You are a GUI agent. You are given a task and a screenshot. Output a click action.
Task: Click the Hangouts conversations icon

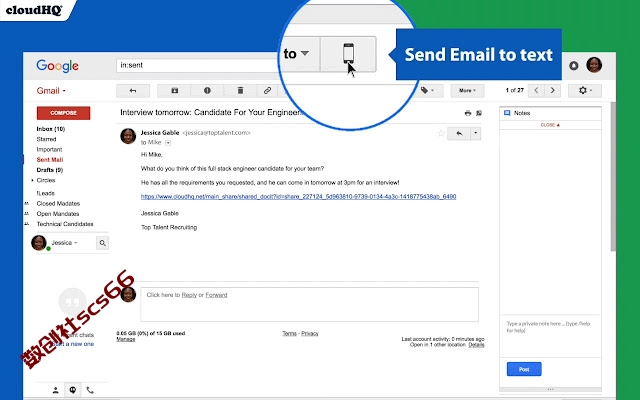73,390
